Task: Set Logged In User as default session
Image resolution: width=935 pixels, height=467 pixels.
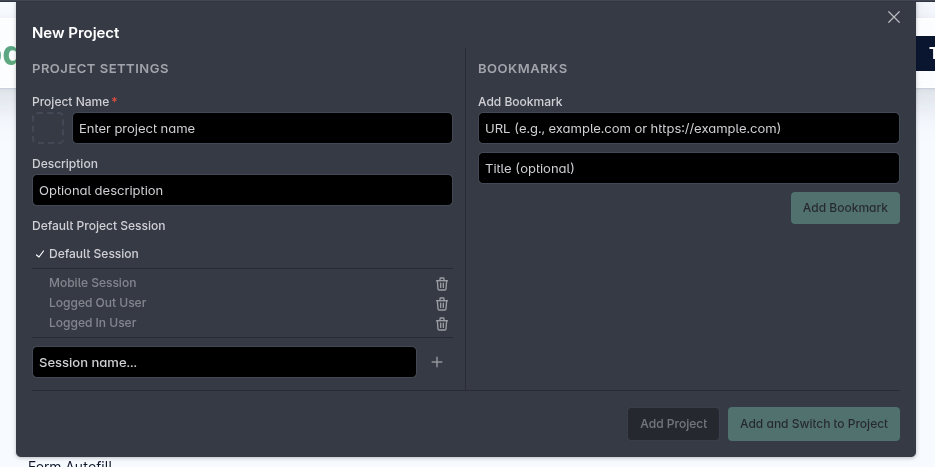Action: pyautogui.click(x=92, y=323)
